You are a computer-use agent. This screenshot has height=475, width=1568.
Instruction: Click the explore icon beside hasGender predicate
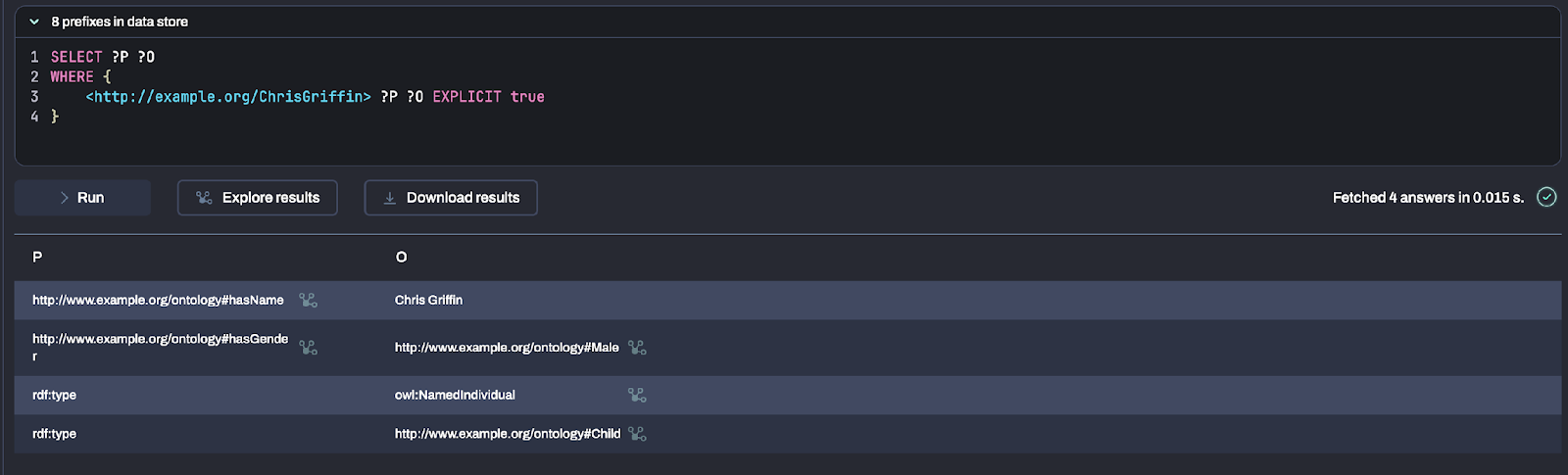pos(308,348)
